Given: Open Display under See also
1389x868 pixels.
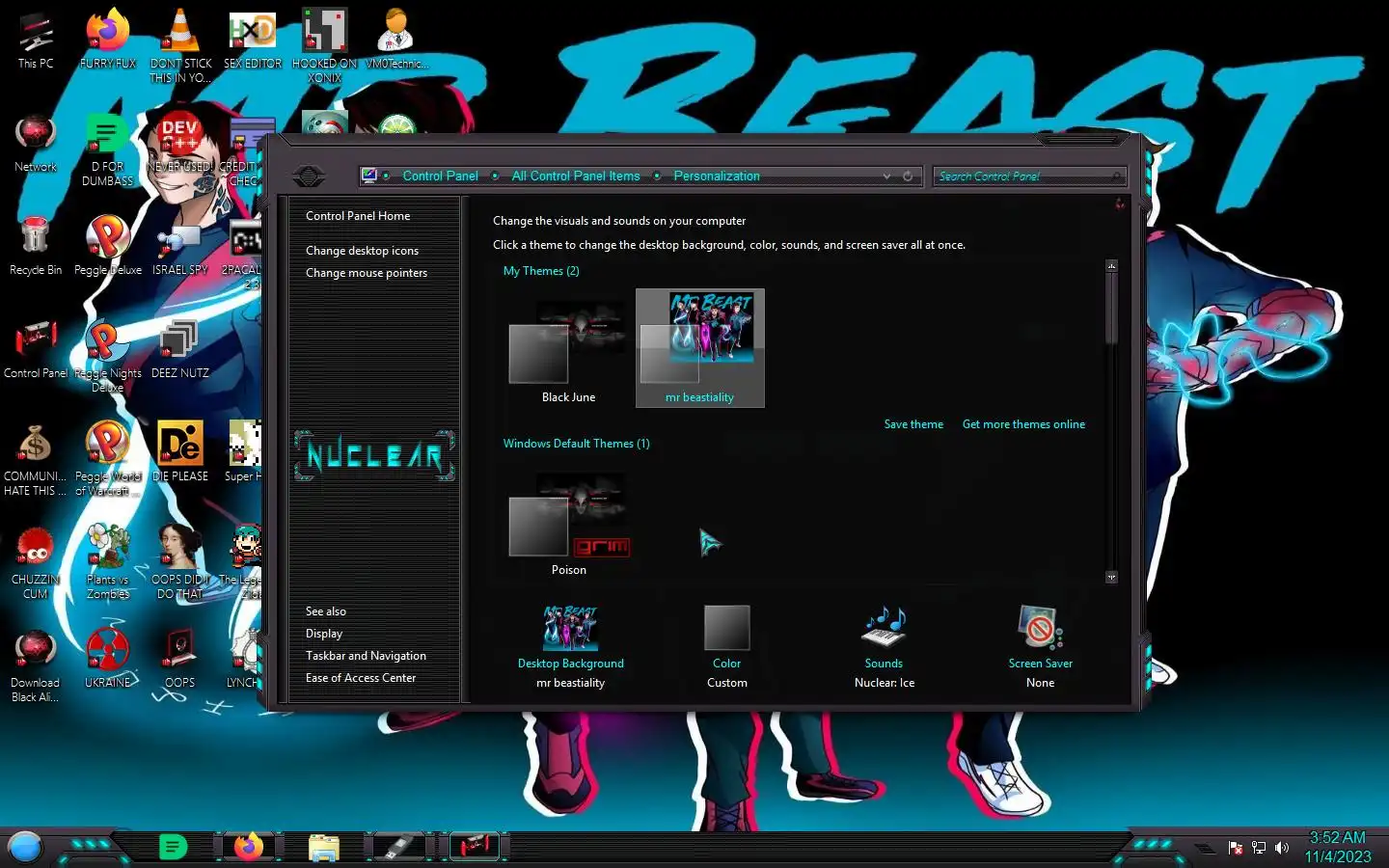Looking at the screenshot, I should click(324, 634).
